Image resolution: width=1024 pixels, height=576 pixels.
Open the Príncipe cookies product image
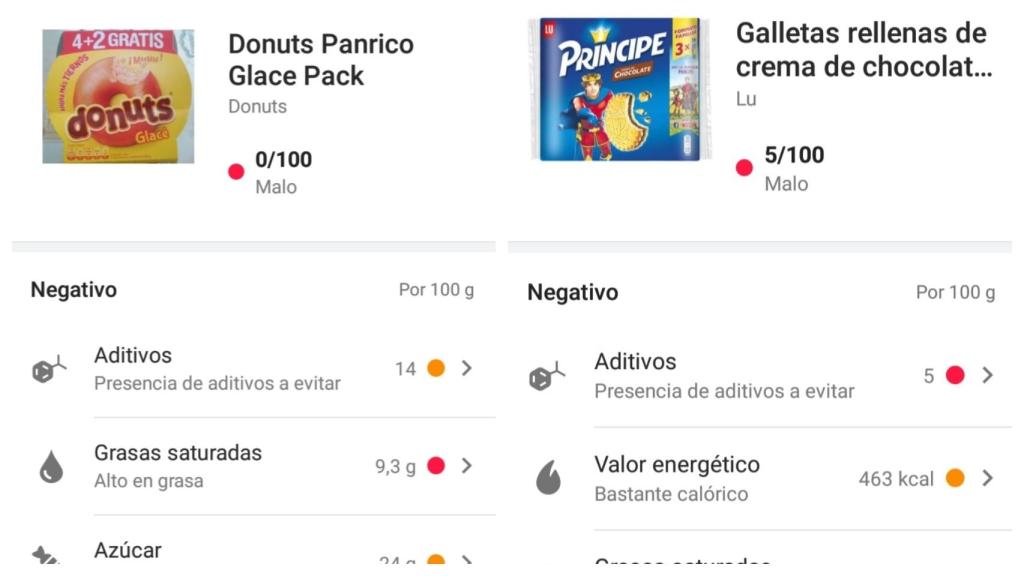click(619, 89)
